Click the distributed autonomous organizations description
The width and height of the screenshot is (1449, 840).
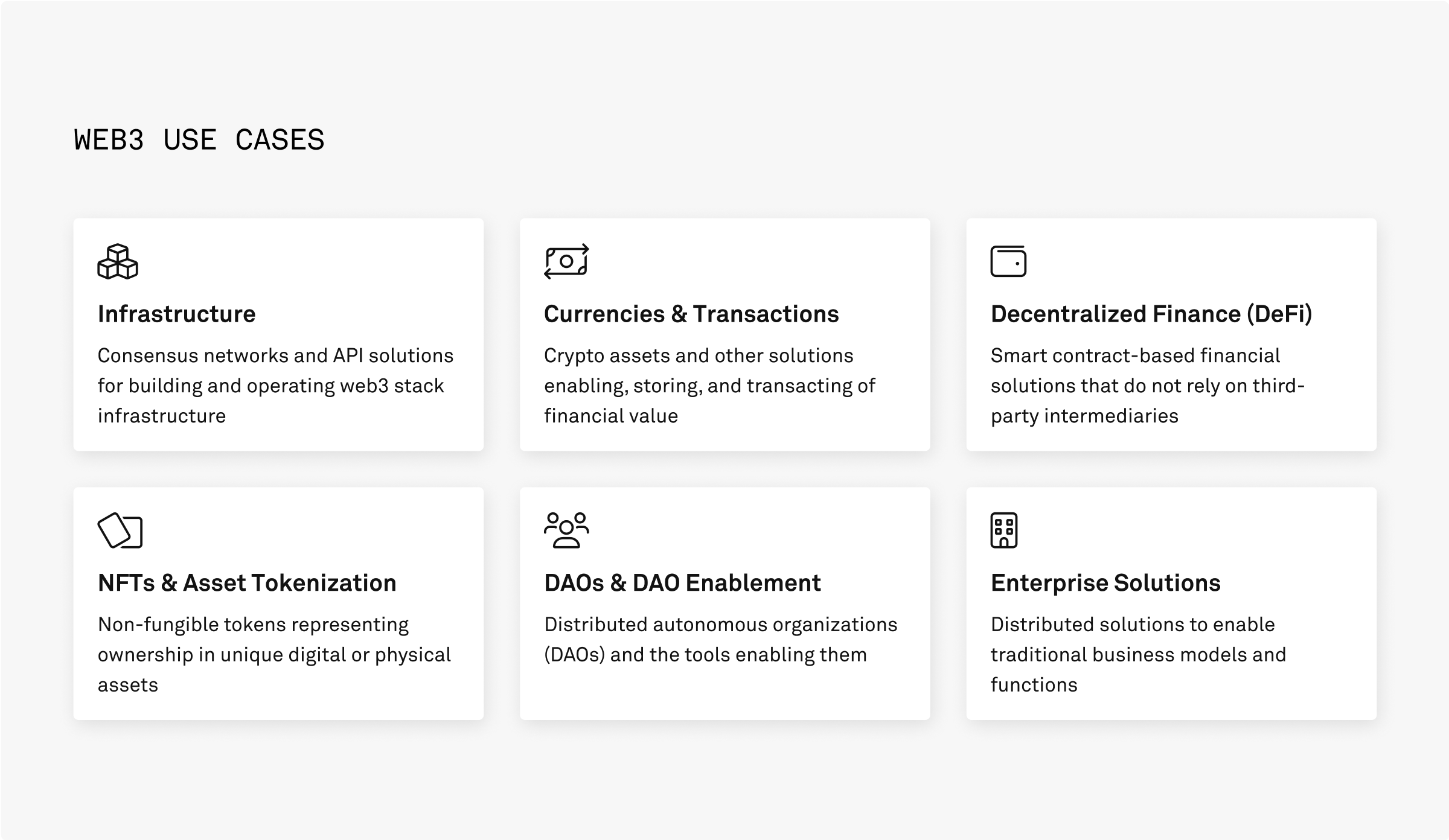point(721,640)
